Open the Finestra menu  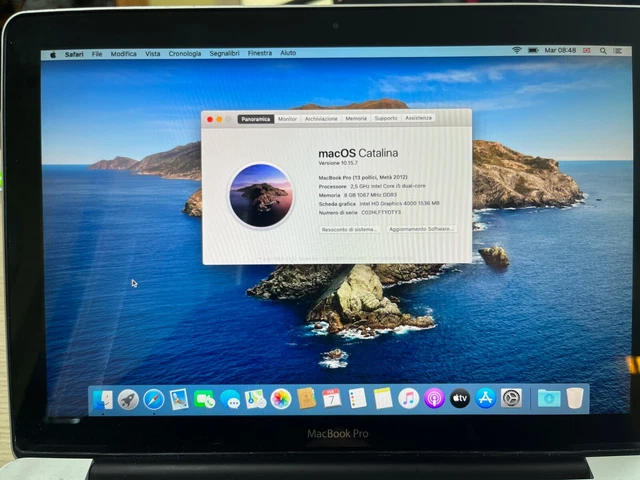[x=260, y=53]
